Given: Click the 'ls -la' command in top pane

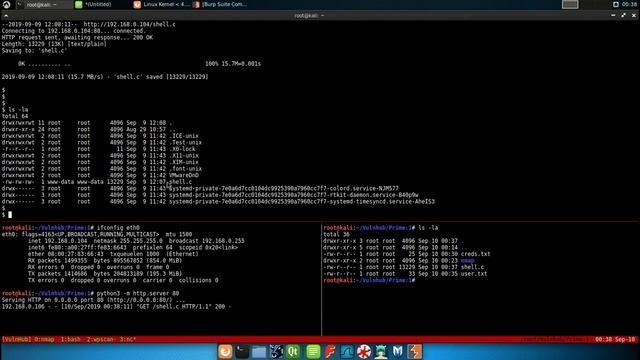Looking at the screenshot, I should [18, 109].
